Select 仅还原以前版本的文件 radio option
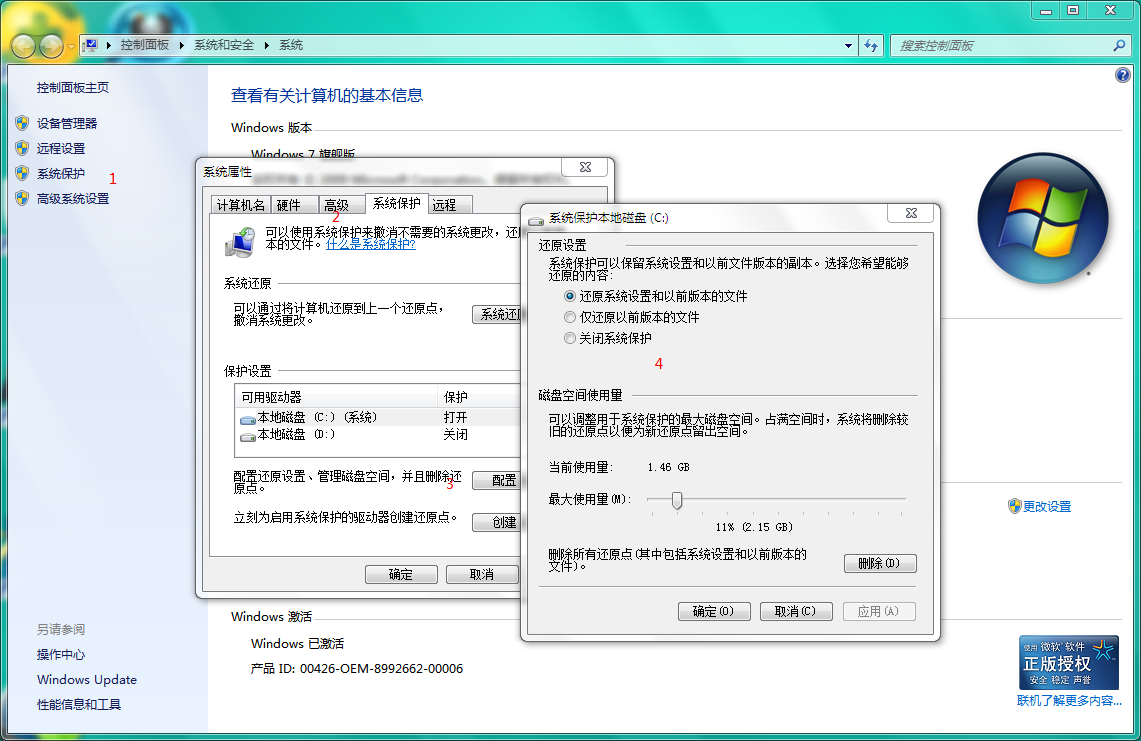The width and height of the screenshot is (1141, 741). tap(570, 317)
